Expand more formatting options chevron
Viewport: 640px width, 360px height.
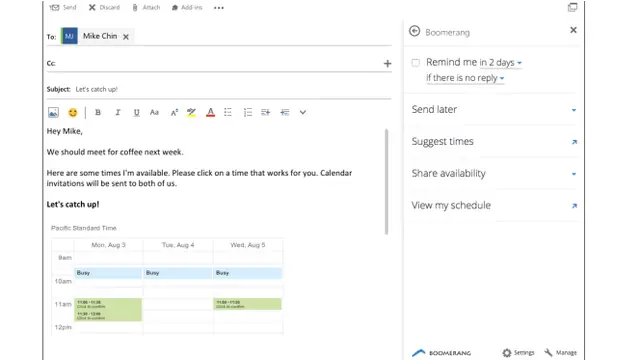[x=302, y=112]
